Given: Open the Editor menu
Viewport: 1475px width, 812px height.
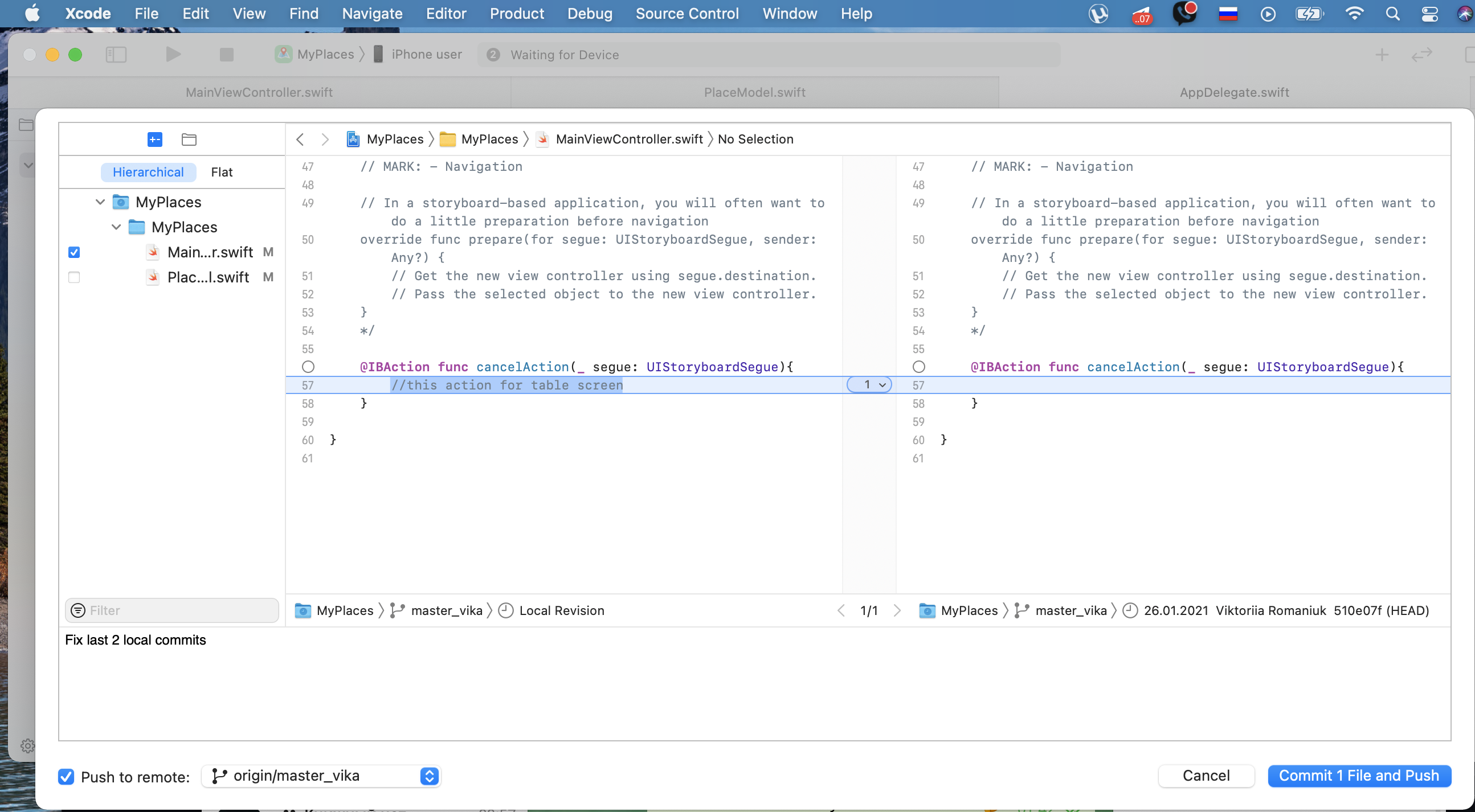Looking at the screenshot, I should point(446,13).
